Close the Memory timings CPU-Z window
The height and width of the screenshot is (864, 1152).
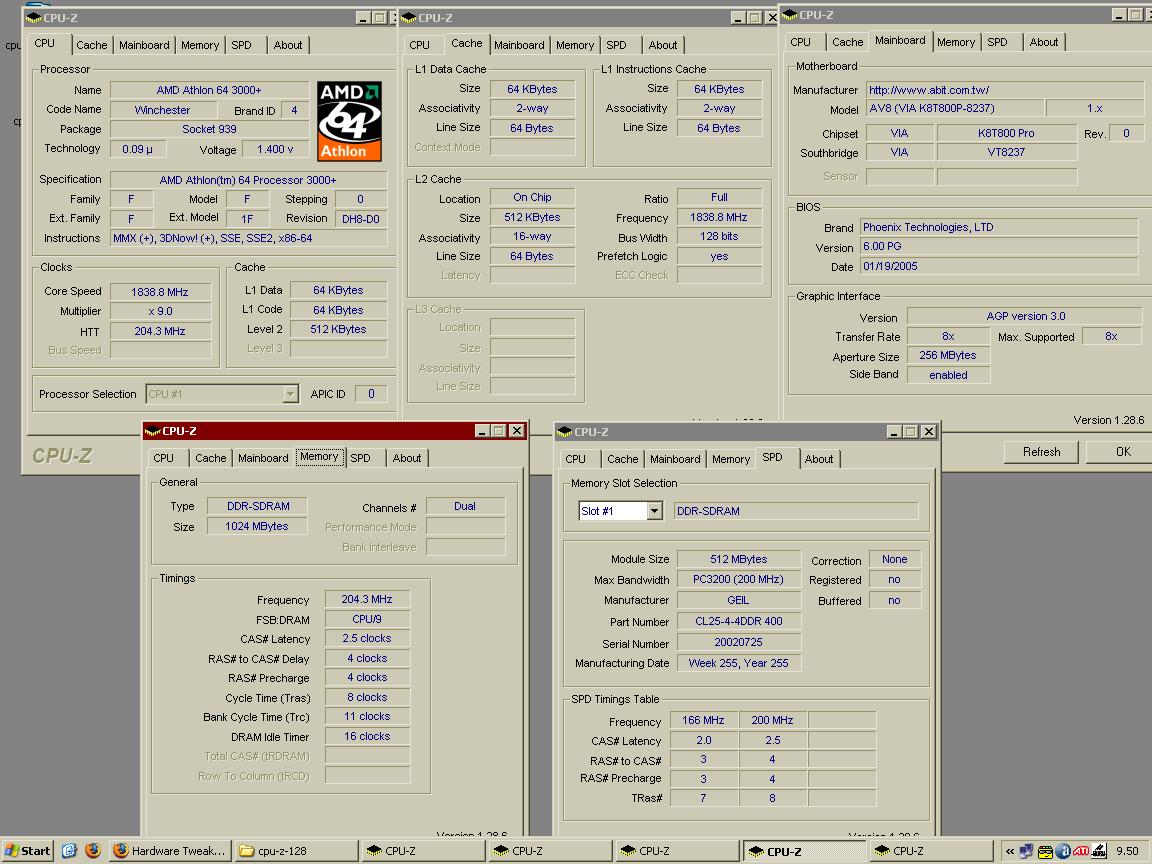coord(517,431)
